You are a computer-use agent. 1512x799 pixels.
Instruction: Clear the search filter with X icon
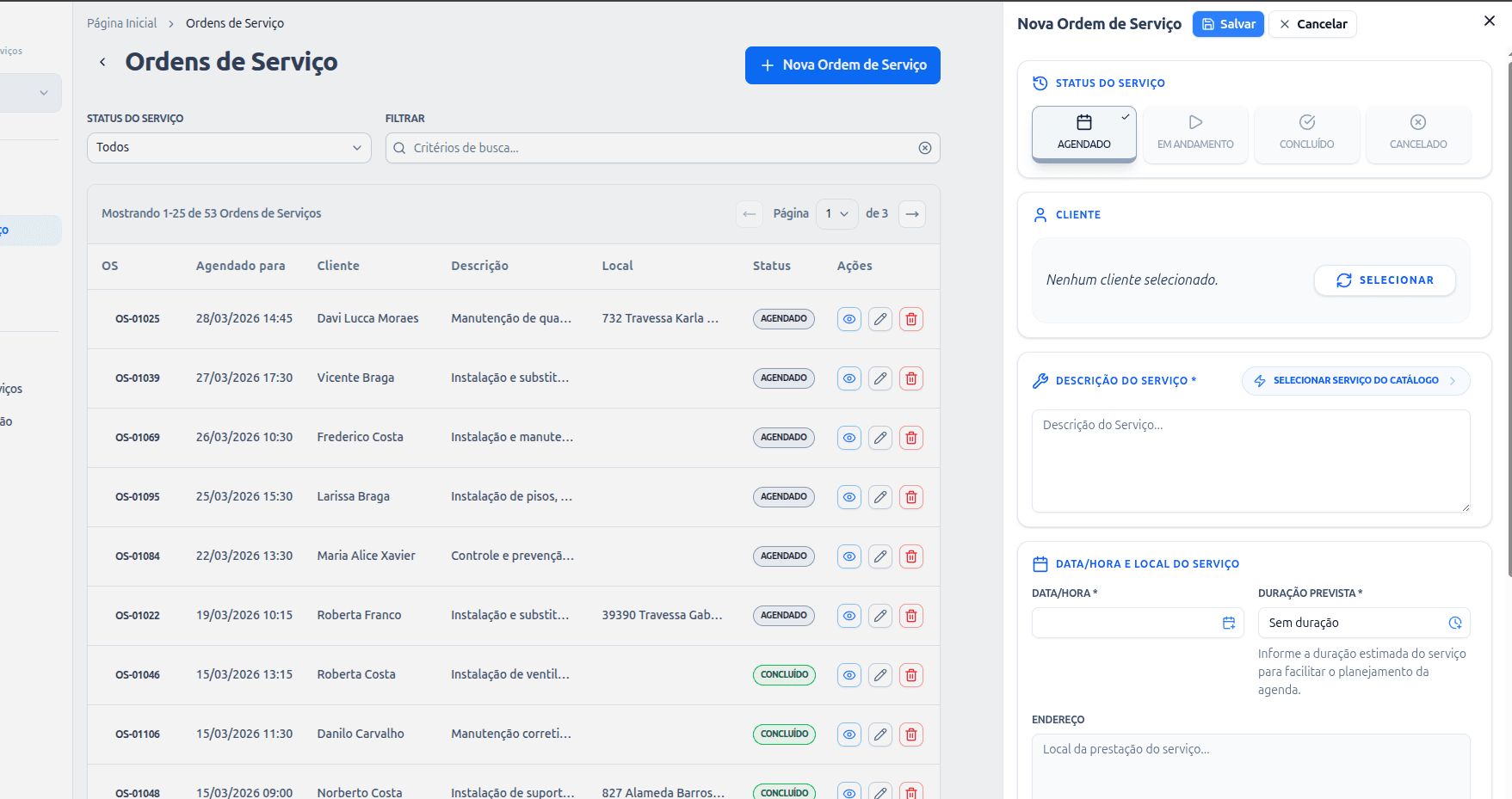[924, 148]
